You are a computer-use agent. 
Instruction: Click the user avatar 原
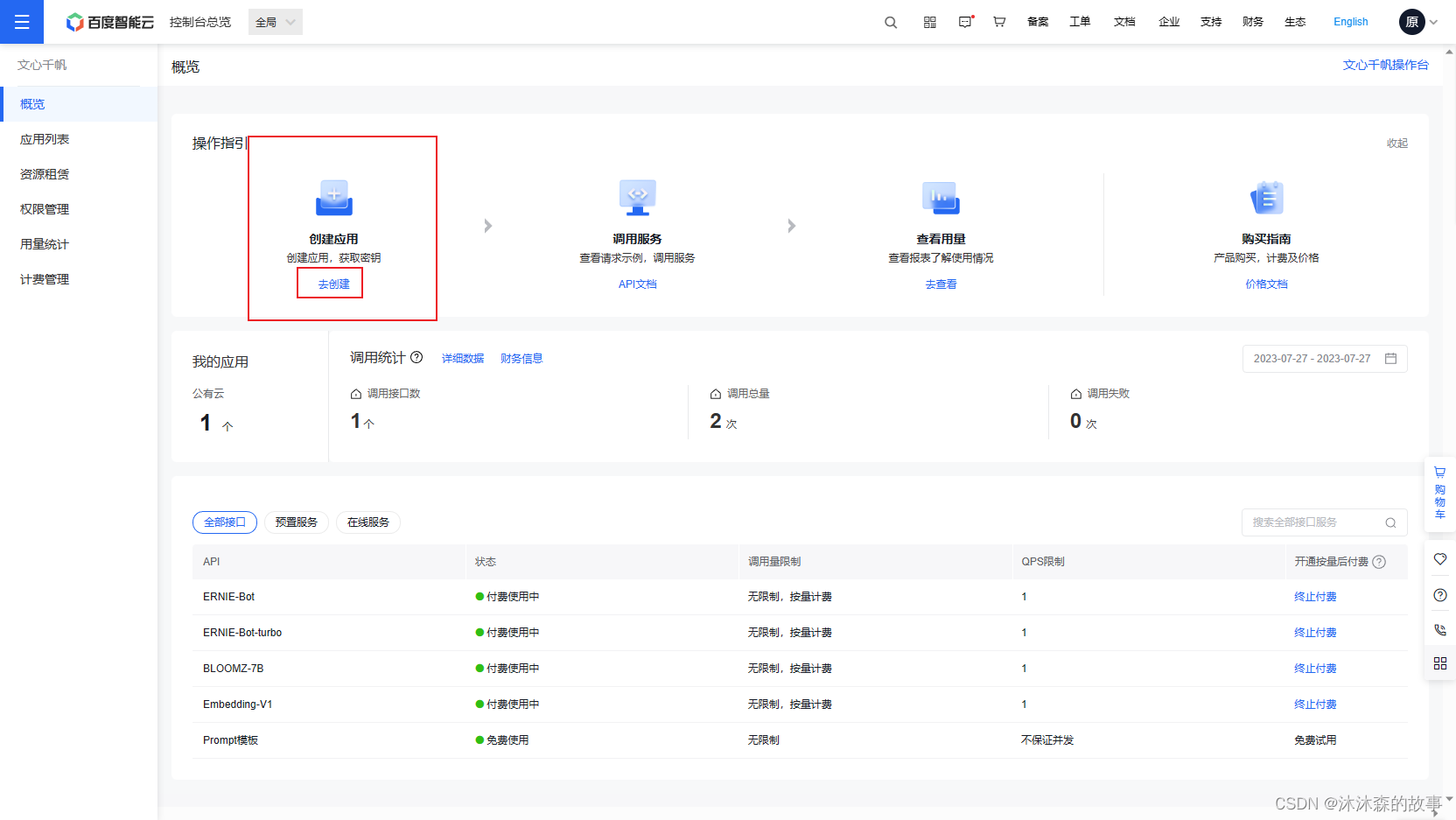[x=1411, y=22]
